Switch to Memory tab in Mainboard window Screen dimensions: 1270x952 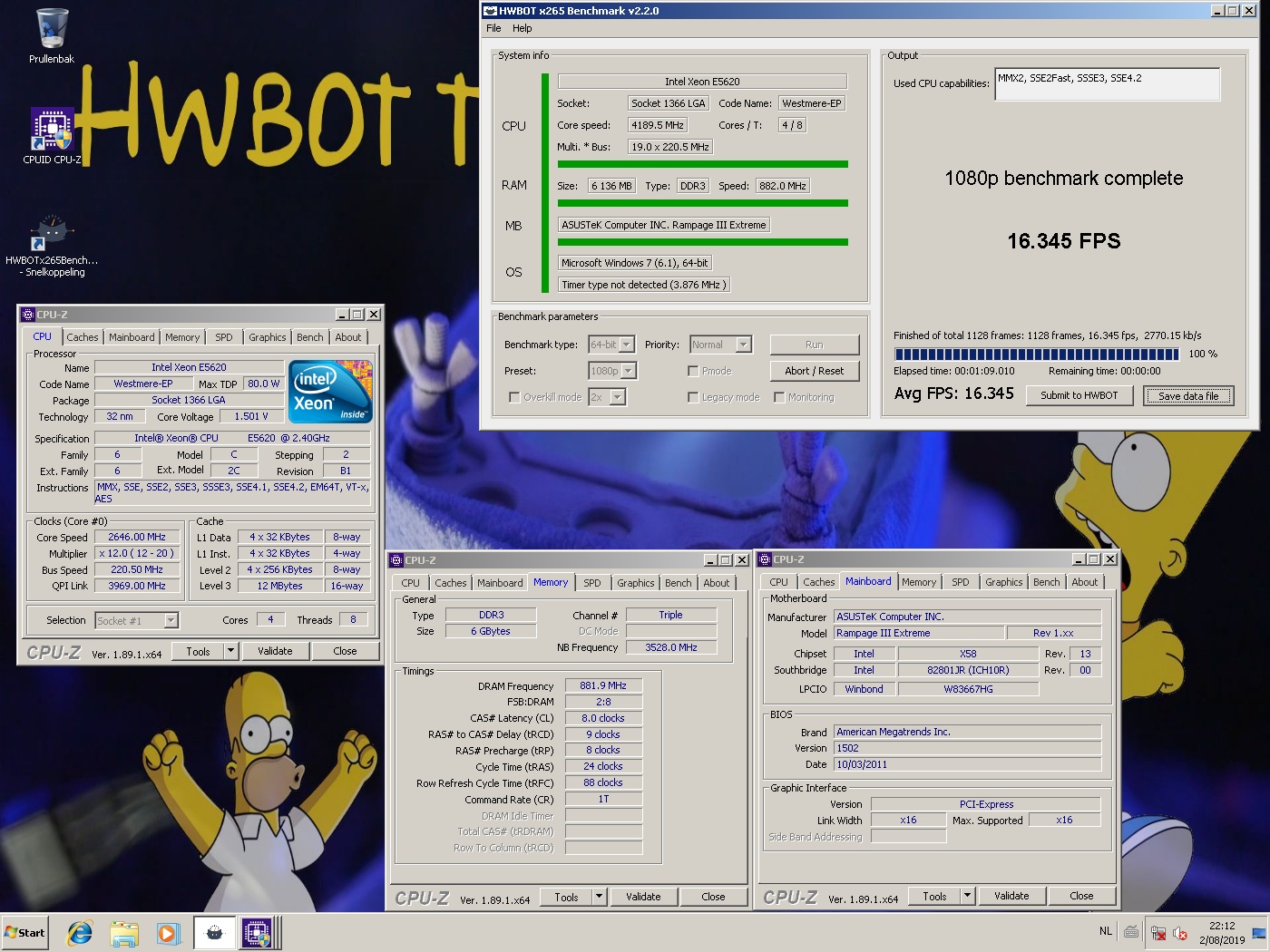pos(919,582)
